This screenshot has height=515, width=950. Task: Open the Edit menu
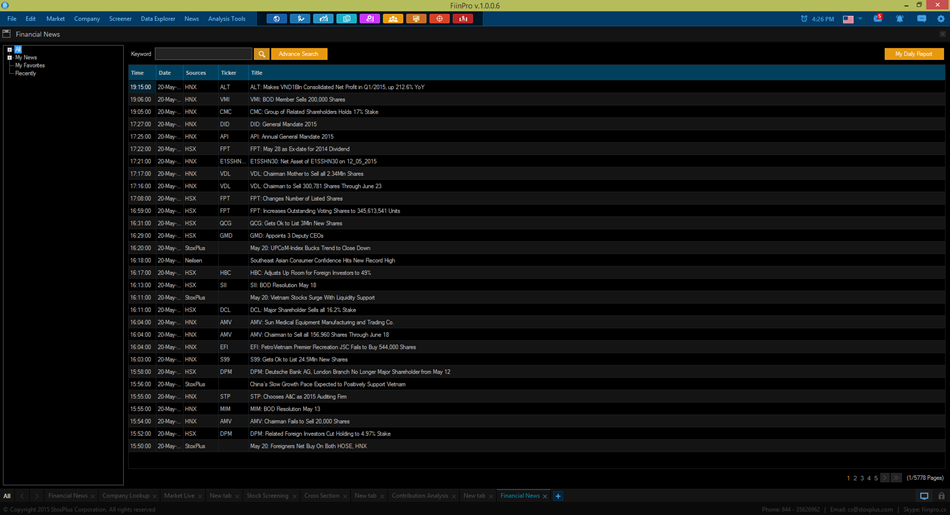tap(30, 19)
